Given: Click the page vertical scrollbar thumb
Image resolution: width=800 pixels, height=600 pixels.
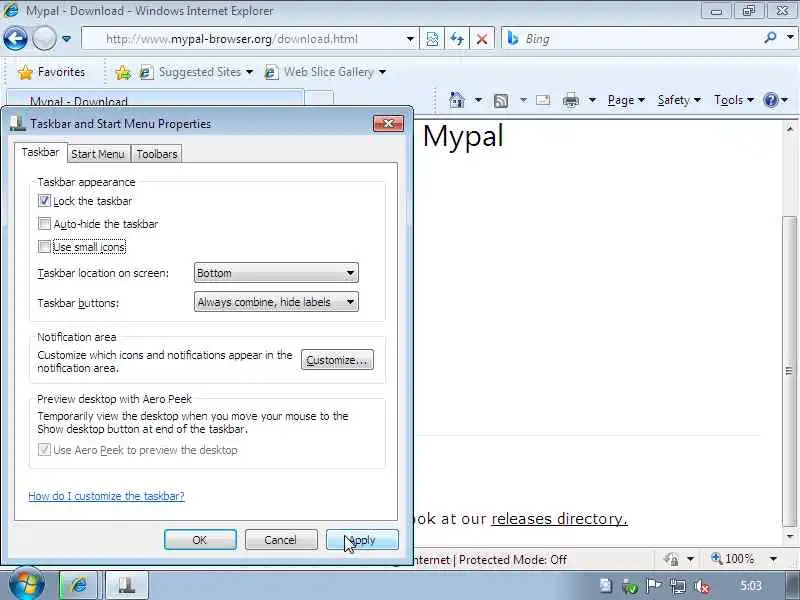Looking at the screenshot, I should tap(789, 371).
